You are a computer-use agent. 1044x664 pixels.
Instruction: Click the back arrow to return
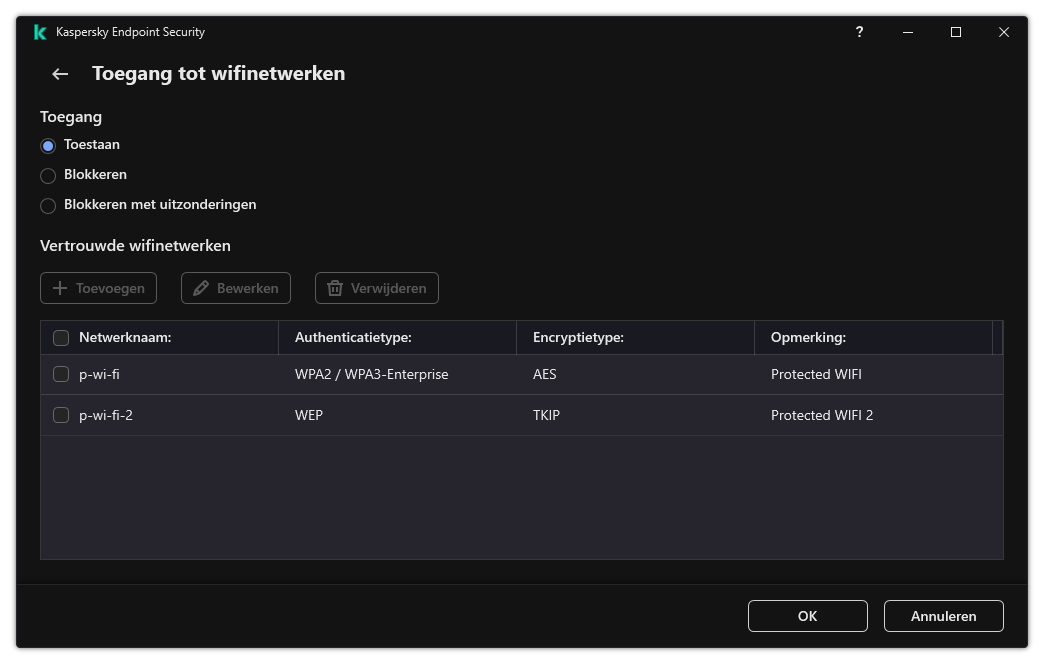click(x=59, y=73)
